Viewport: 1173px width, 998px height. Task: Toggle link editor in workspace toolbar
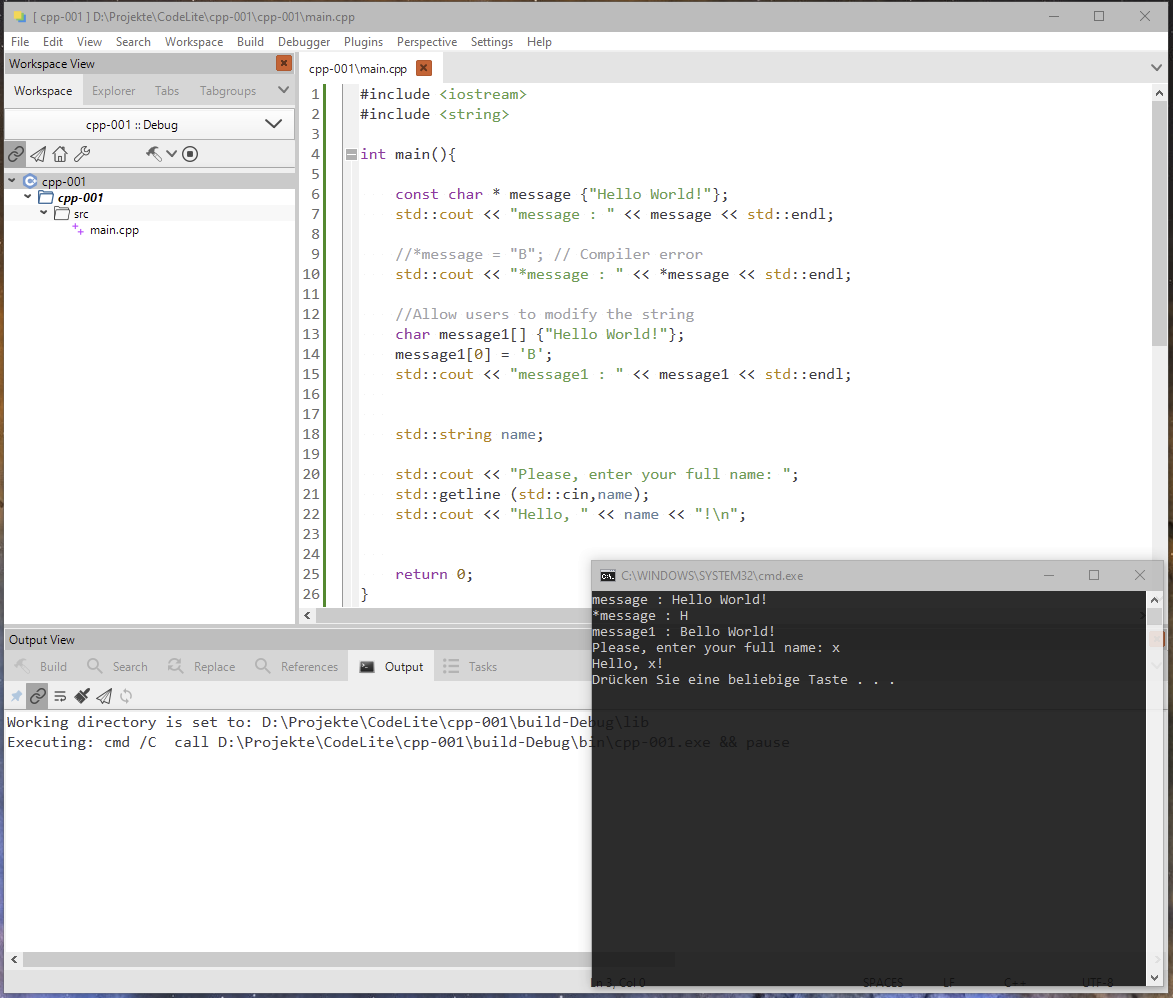[x=16, y=154]
